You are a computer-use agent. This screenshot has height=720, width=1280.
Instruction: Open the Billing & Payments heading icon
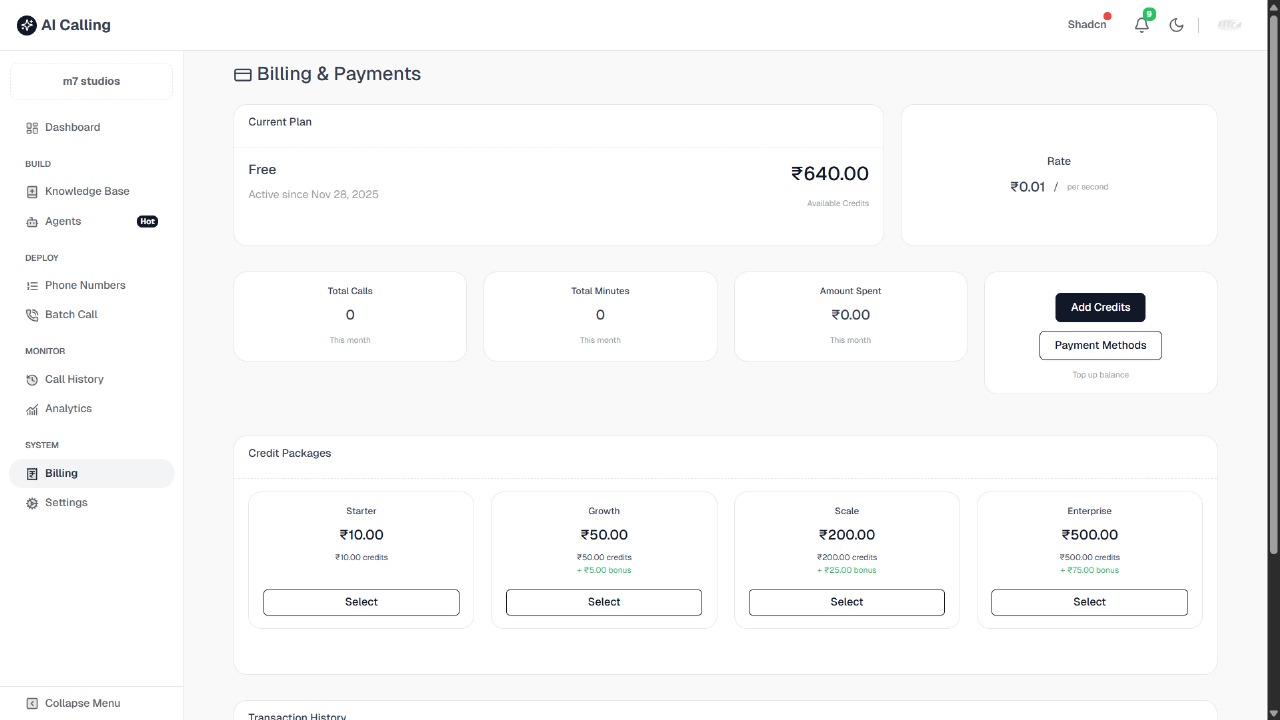click(242, 74)
